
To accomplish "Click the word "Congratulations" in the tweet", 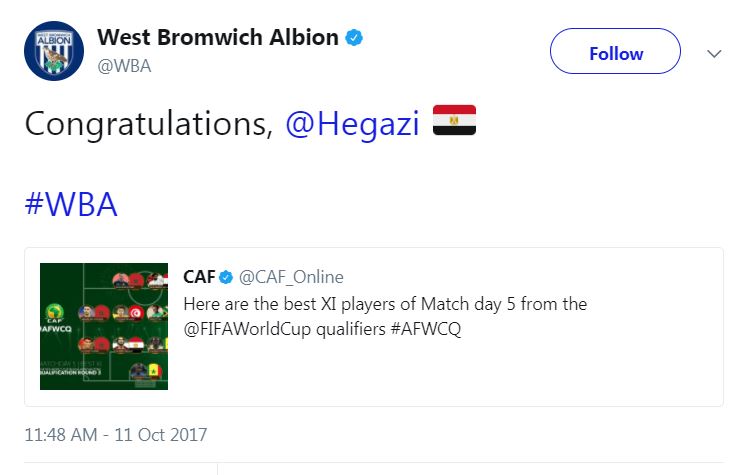I will tap(148, 124).
